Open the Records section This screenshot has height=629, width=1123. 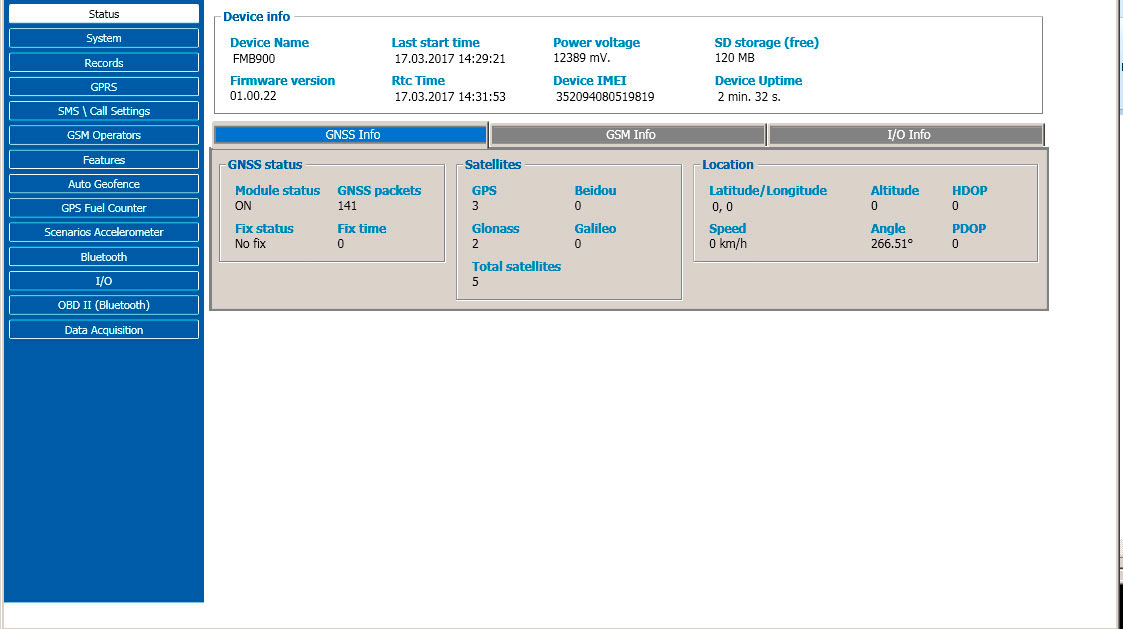click(x=103, y=63)
